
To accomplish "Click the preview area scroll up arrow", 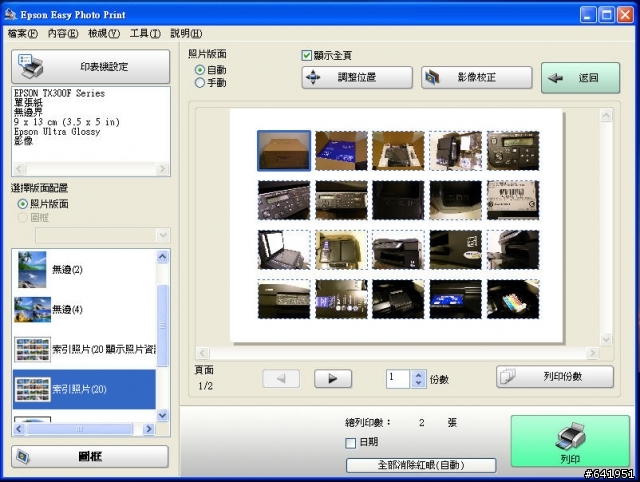I will click(606, 116).
